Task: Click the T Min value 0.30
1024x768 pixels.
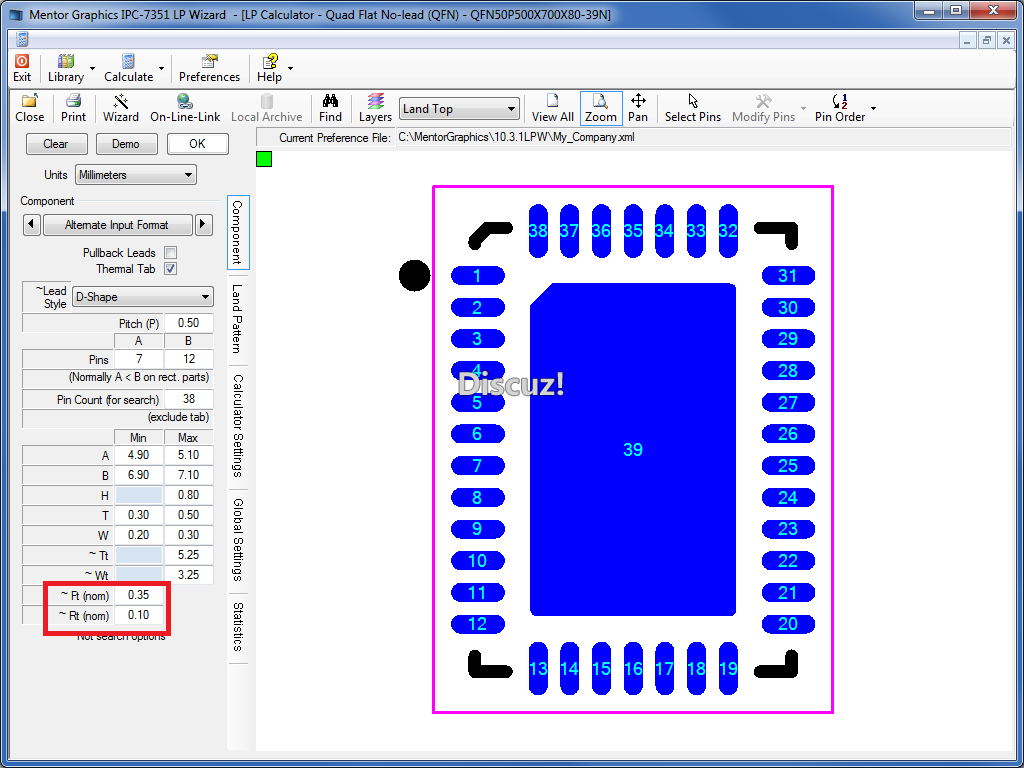Action: pos(138,515)
